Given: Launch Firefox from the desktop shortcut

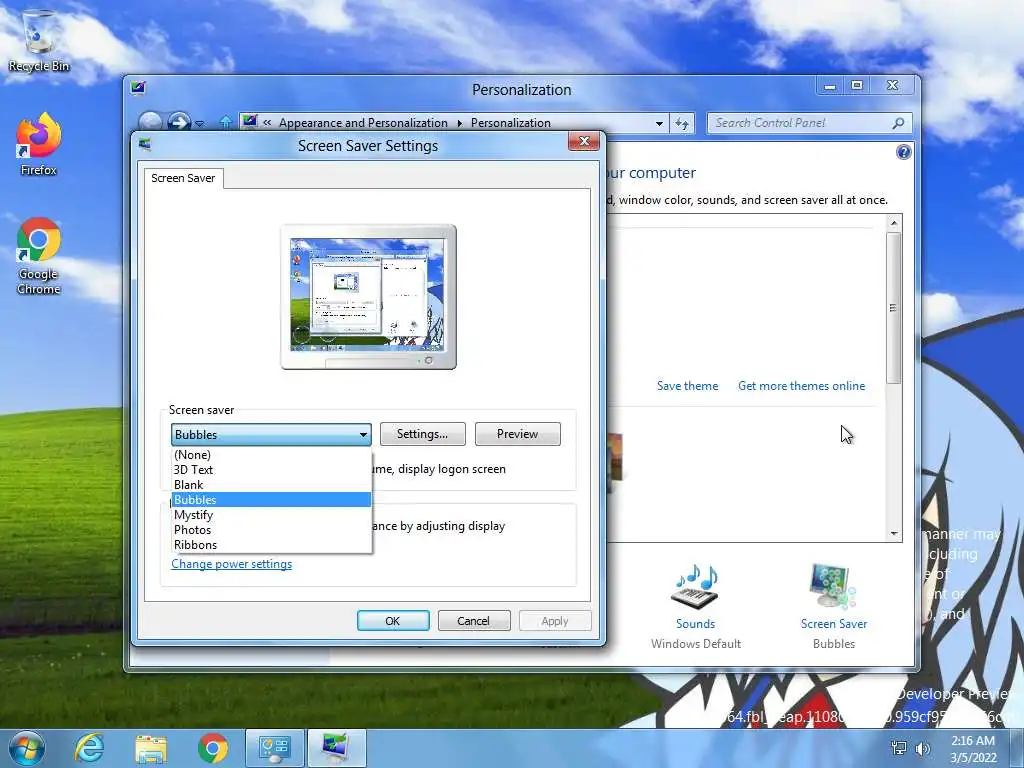Looking at the screenshot, I should 39,145.
